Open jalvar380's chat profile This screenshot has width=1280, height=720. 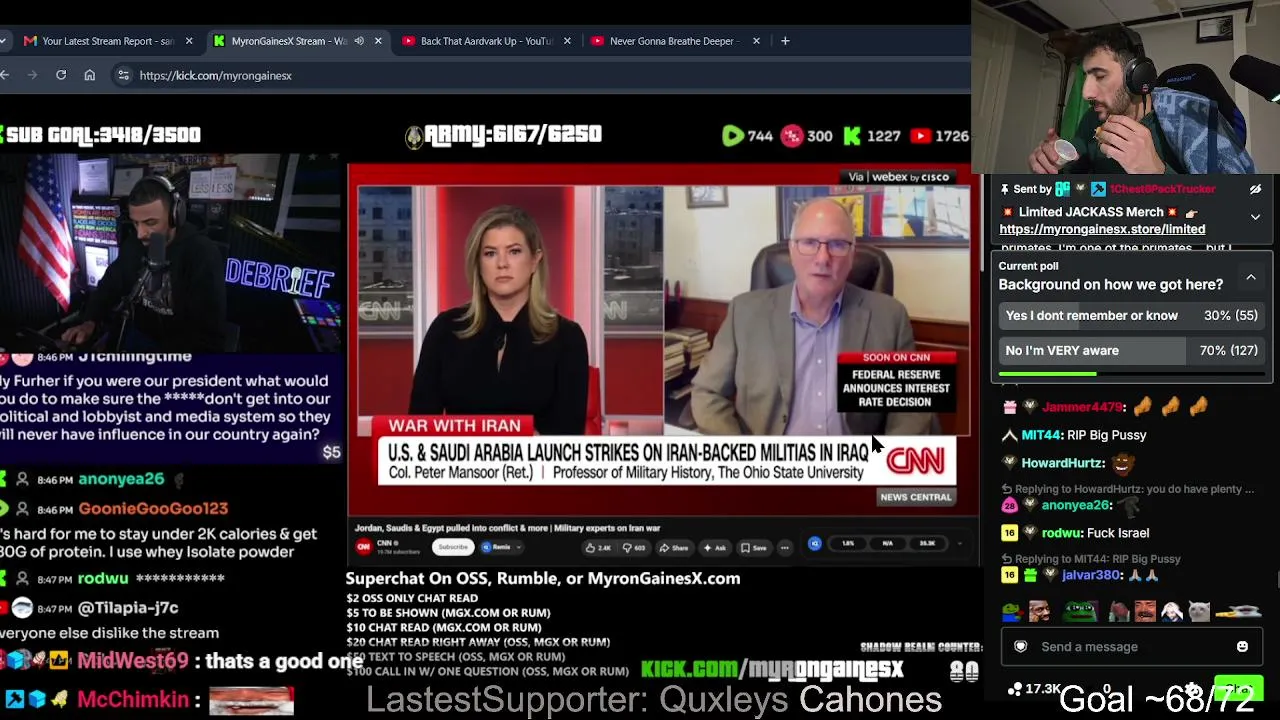coord(1090,575)
